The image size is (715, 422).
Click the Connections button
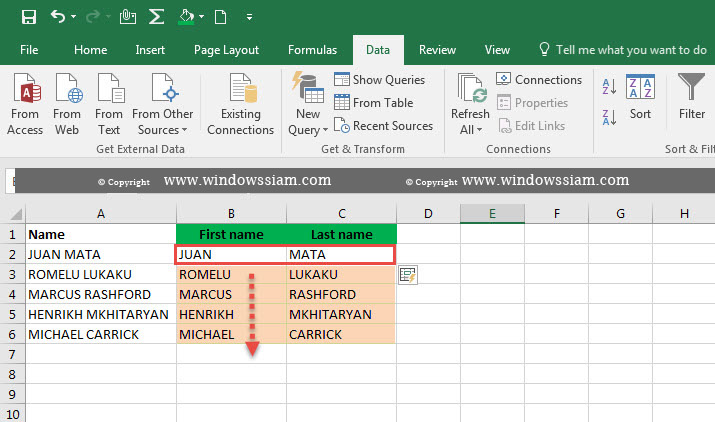tap(539, 80)
